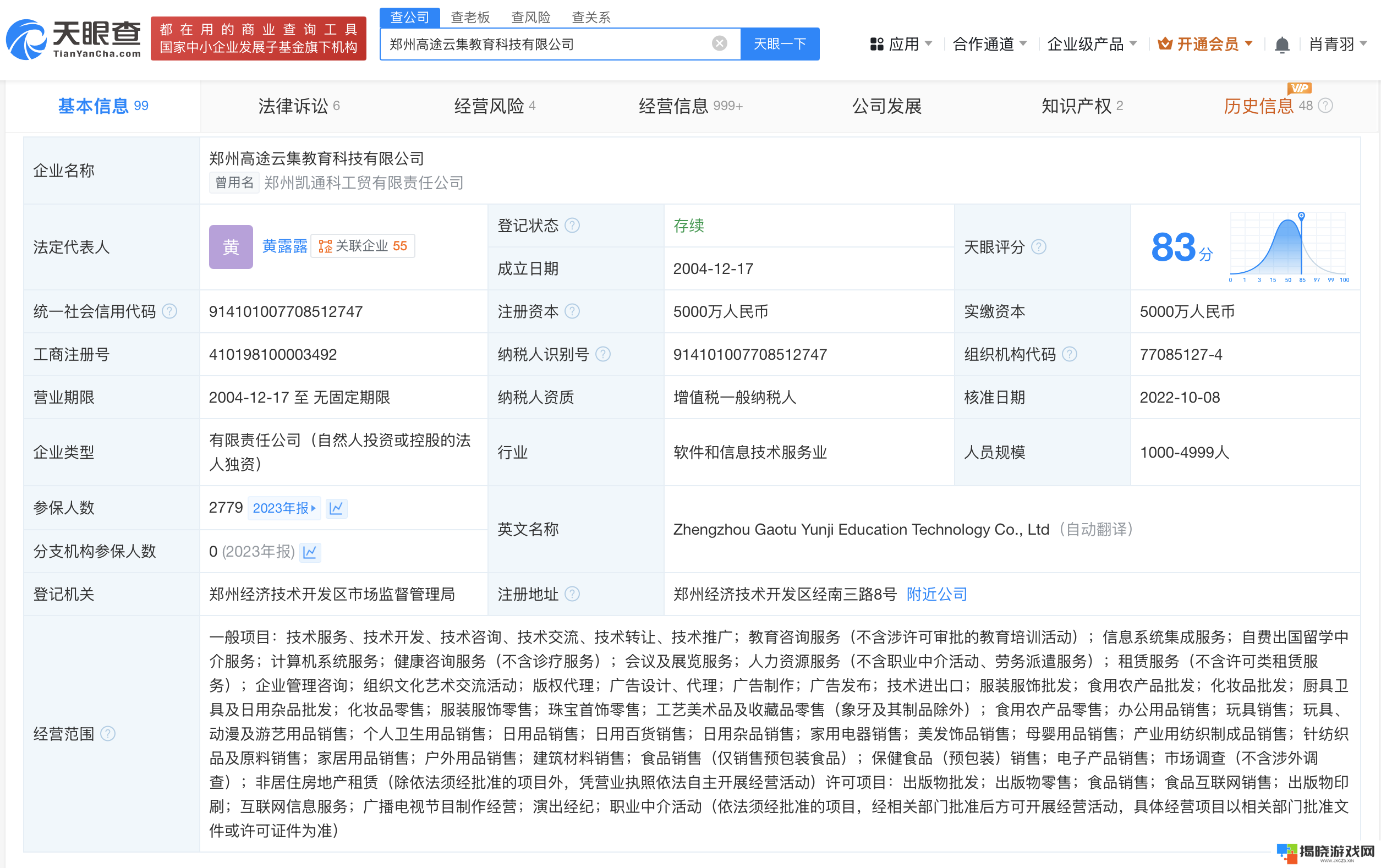Image resolution: width=1381 pixels, height=868 pixels.
Task: Click the TianYanCha logo
Action: tap(73, 39)
